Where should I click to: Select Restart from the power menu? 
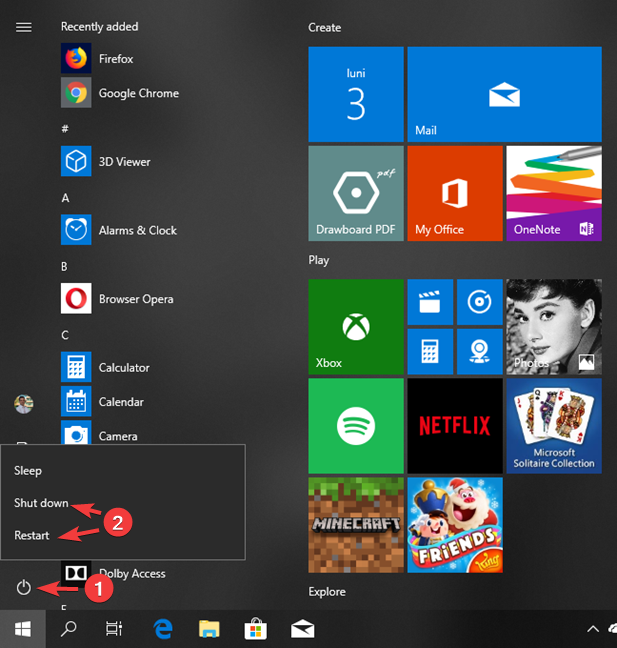tap(32, 536)
